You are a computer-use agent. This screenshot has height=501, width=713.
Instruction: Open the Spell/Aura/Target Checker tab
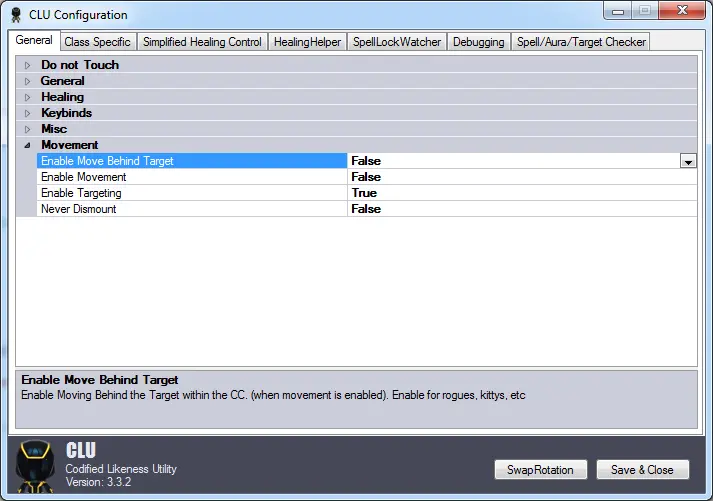(x=581, y=42)
